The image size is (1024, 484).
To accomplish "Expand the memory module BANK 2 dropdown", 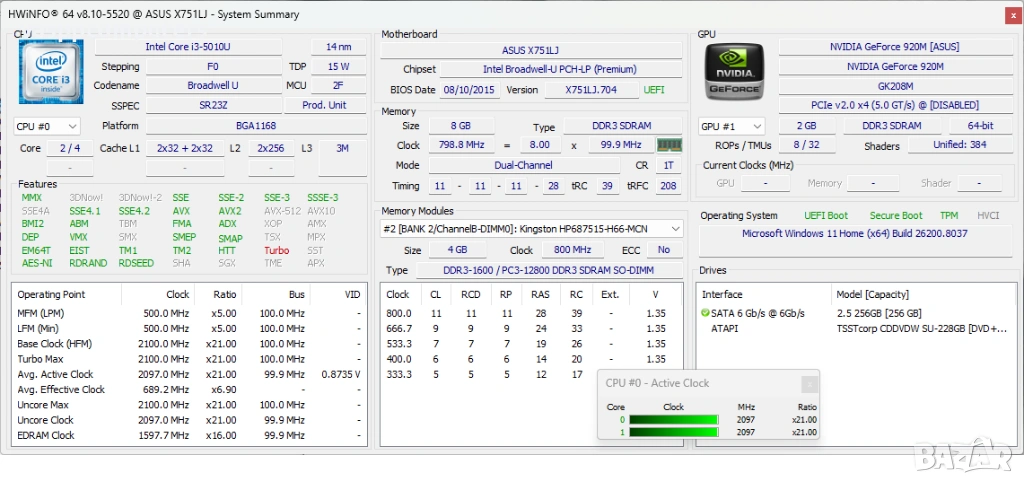I will pyautogui.click(x=675, y=229).
